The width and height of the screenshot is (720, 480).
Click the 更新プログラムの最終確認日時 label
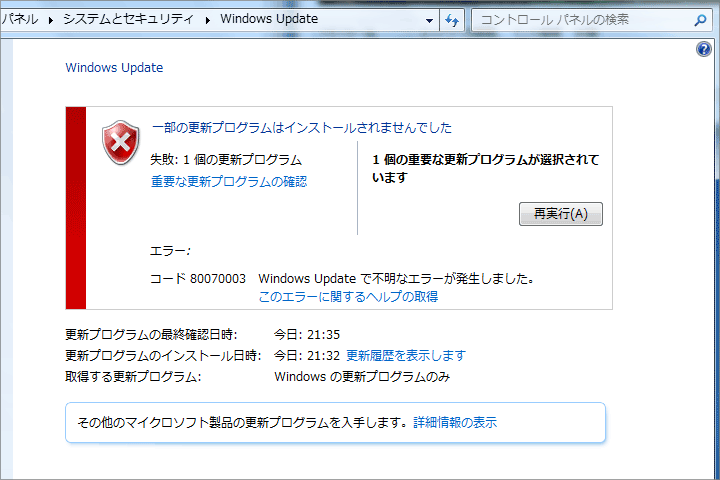point(151,334)
